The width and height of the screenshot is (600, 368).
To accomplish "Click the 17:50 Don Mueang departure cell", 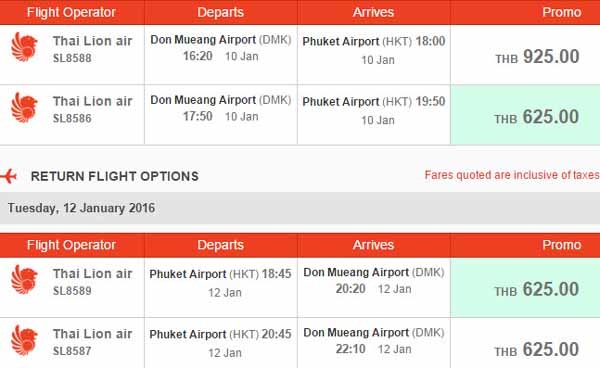I will 221,115.
